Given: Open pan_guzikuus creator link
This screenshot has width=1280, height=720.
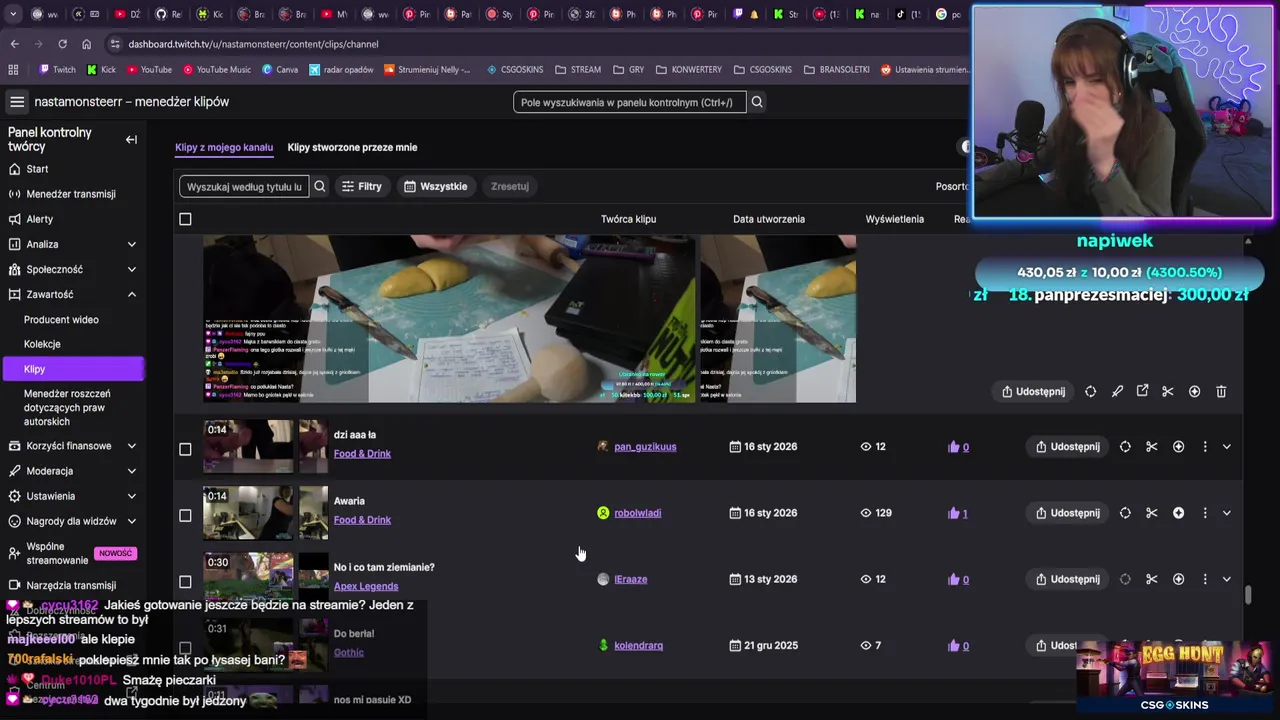Looking at the screenshot, I should coord(645,447).
